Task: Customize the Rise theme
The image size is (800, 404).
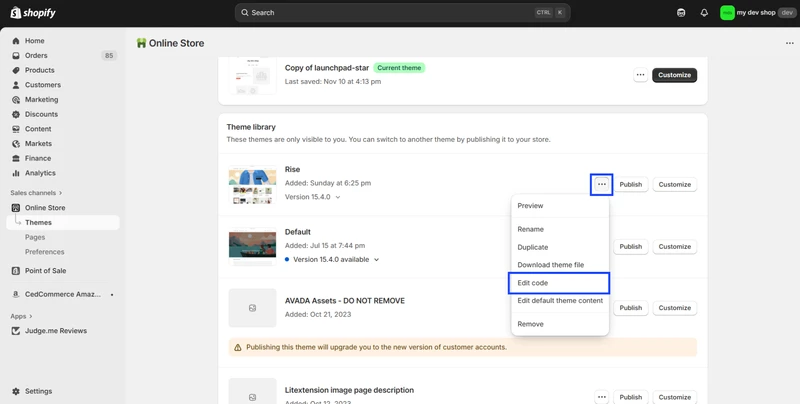Action: tap(674, 185)
